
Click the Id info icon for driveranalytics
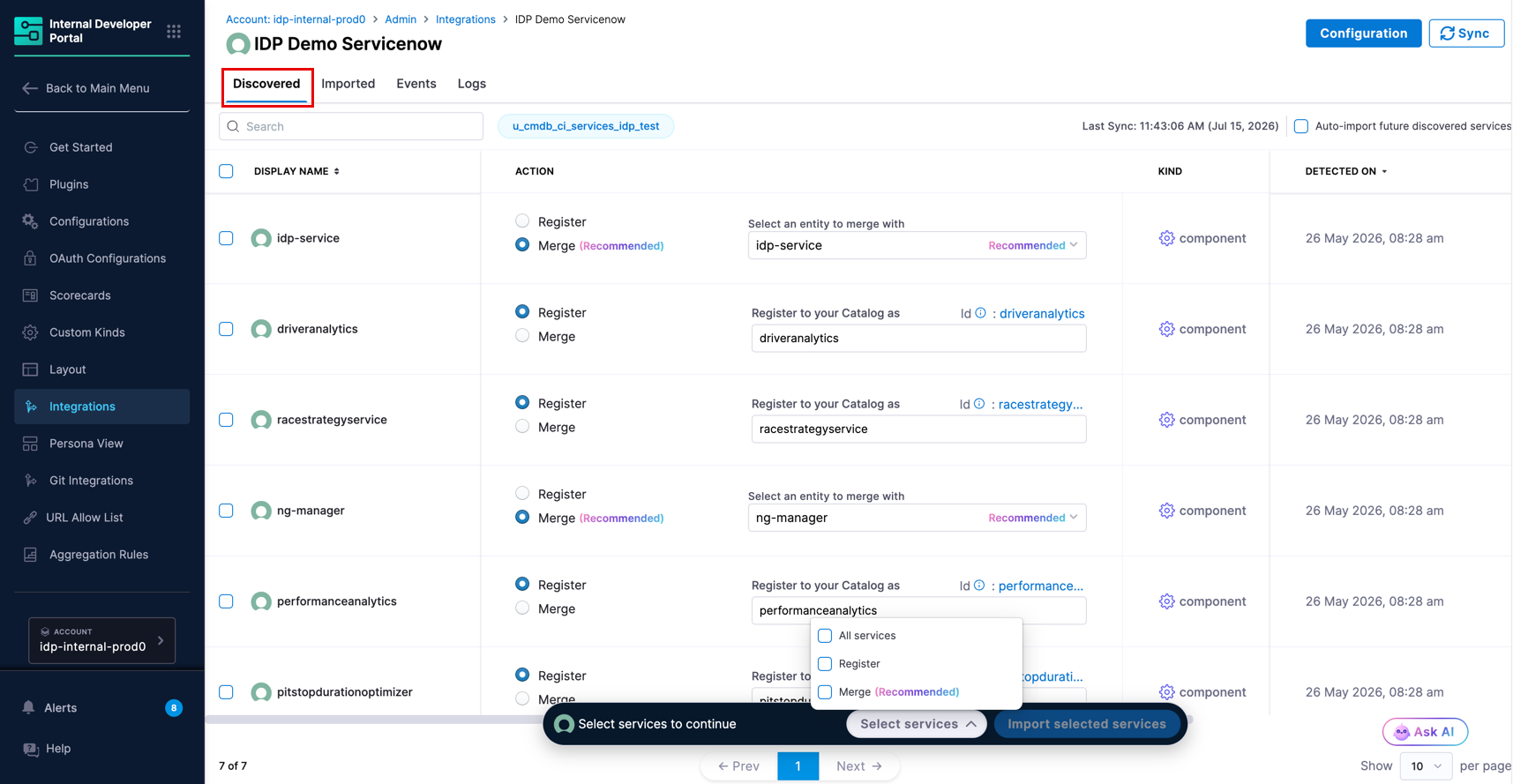click(x=980, y=313)
